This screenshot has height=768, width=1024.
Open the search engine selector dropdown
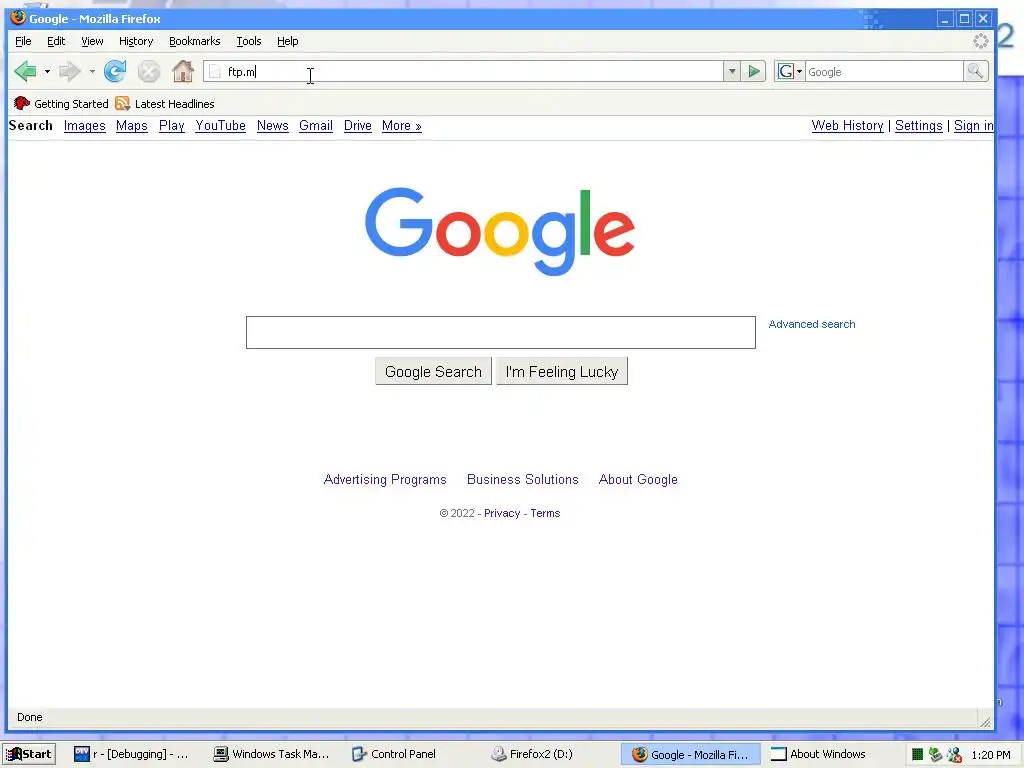(789, 71)
